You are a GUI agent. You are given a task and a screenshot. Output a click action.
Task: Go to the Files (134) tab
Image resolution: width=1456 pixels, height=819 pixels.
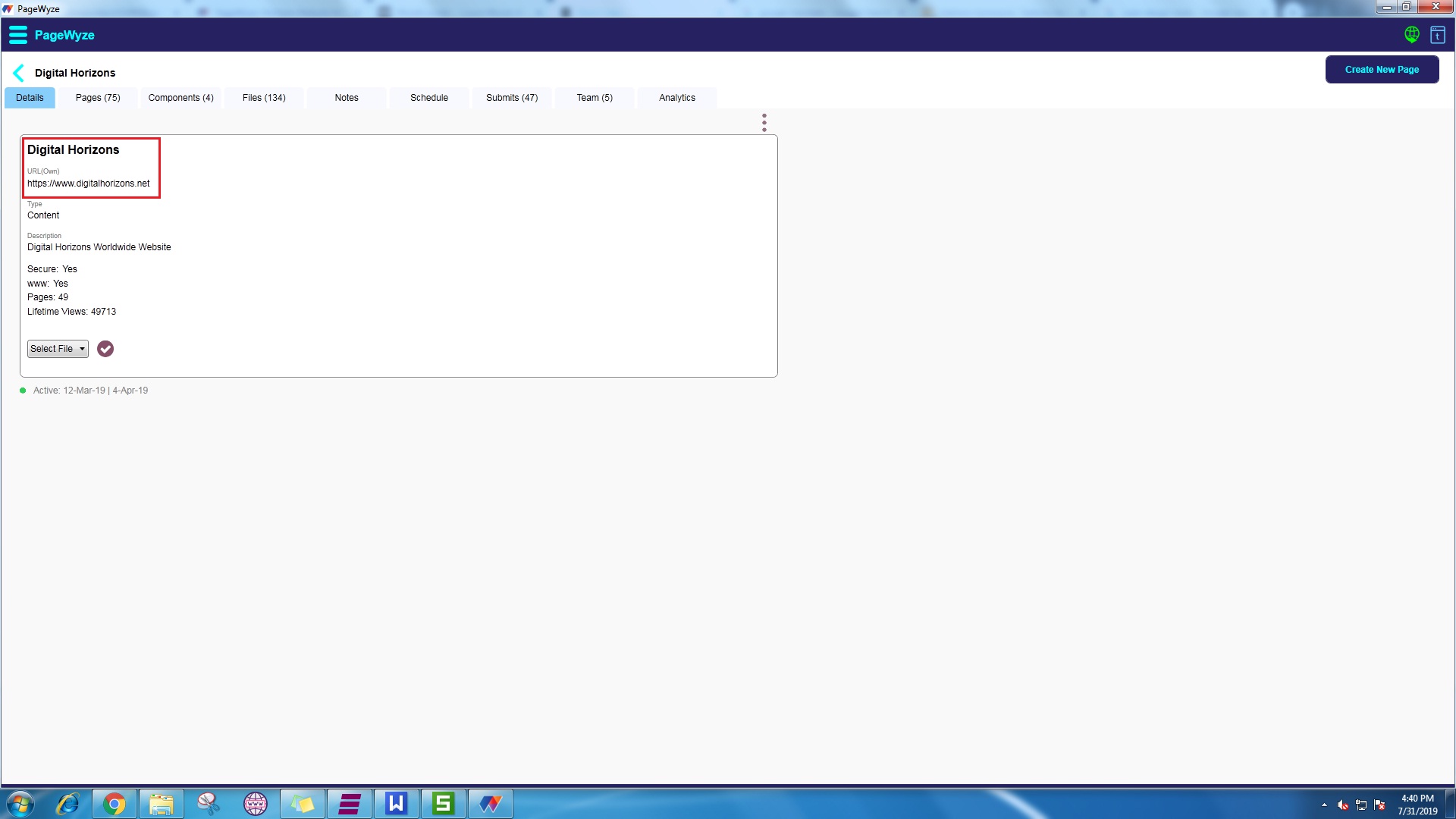click(264, 98)
